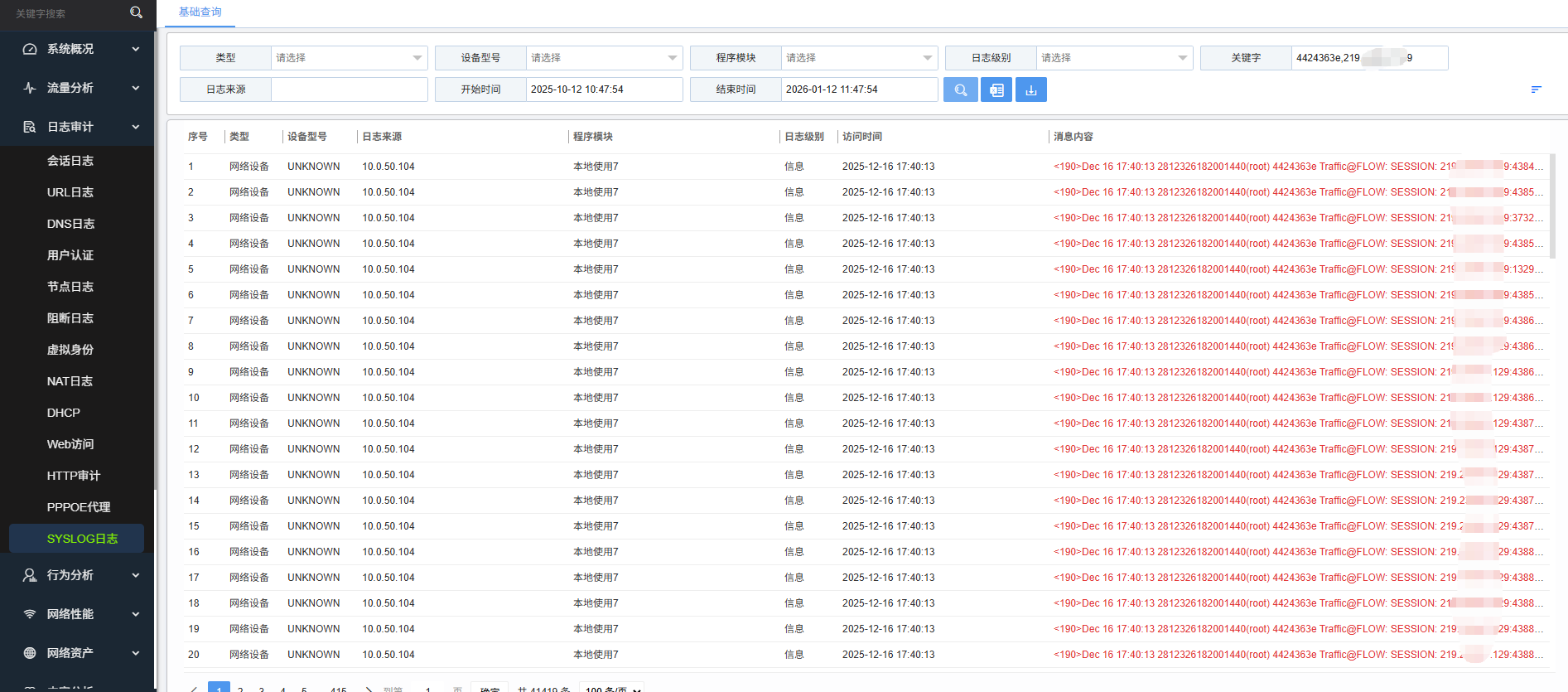Viewport: 1568px width, 692px height.
Task: Click the 日志来源 input field
Action: click(349, 90)
